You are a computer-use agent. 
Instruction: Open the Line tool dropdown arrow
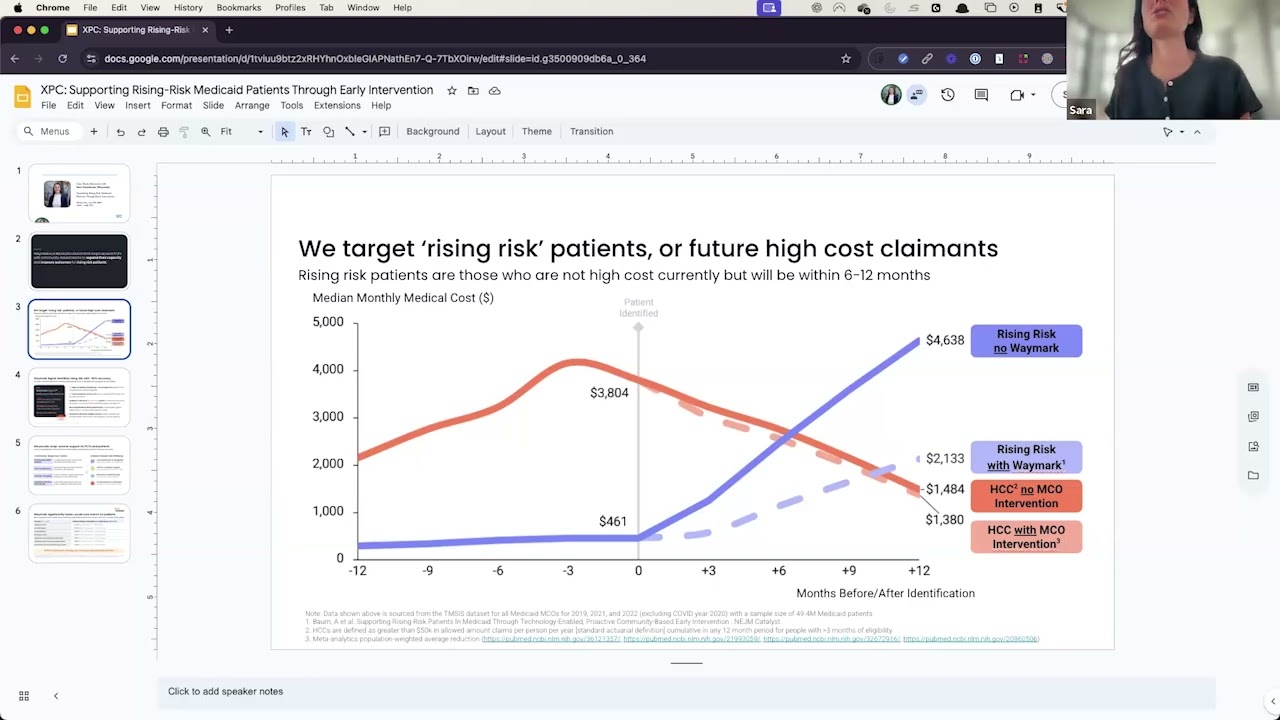pyautogui.click(x=364, y=132)
